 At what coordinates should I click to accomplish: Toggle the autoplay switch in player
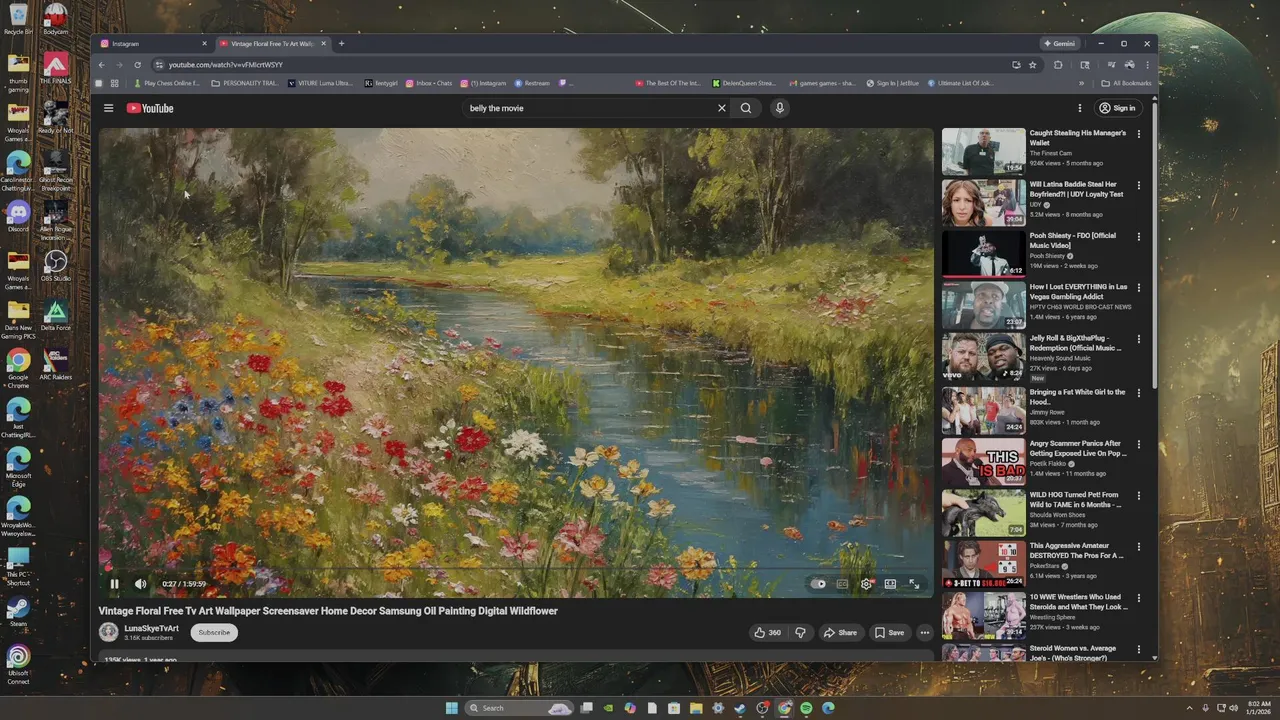(818, 584)
